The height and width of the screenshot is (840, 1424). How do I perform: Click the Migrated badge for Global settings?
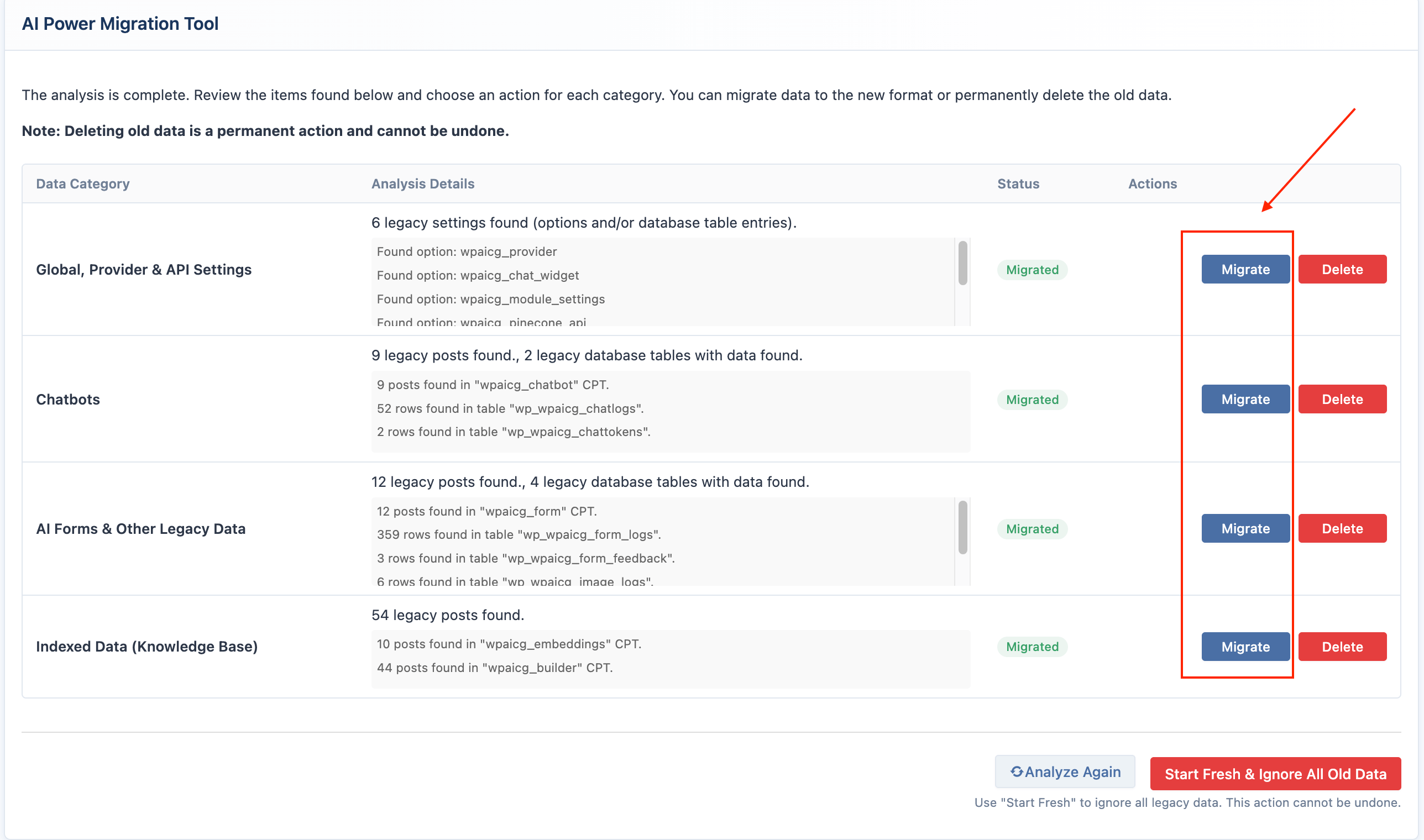pyautogui.click(x=1032, y=270)
